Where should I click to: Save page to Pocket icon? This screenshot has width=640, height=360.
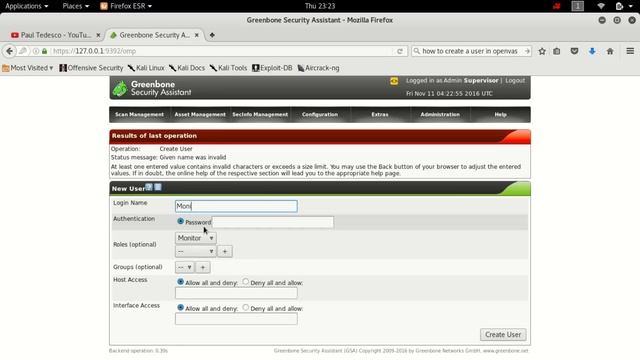[574, 51]
